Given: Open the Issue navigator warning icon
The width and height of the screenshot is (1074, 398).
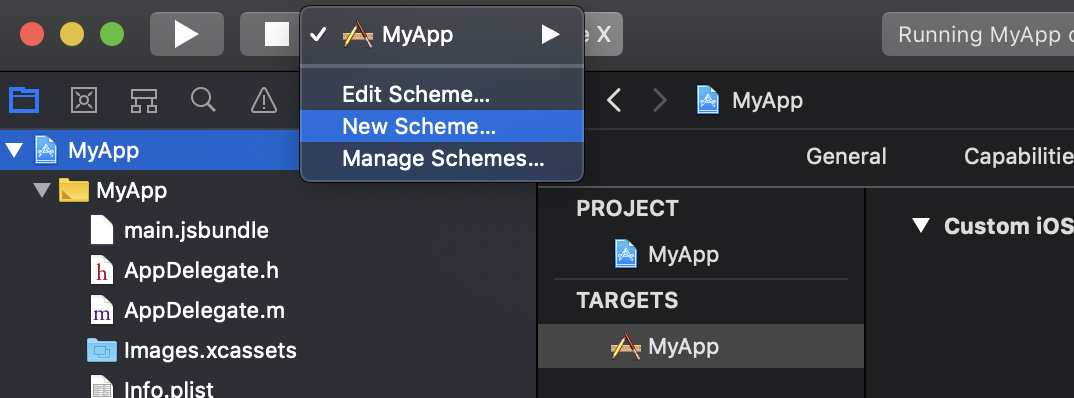Looking at the screenshot, I should (x=264, y=101).
